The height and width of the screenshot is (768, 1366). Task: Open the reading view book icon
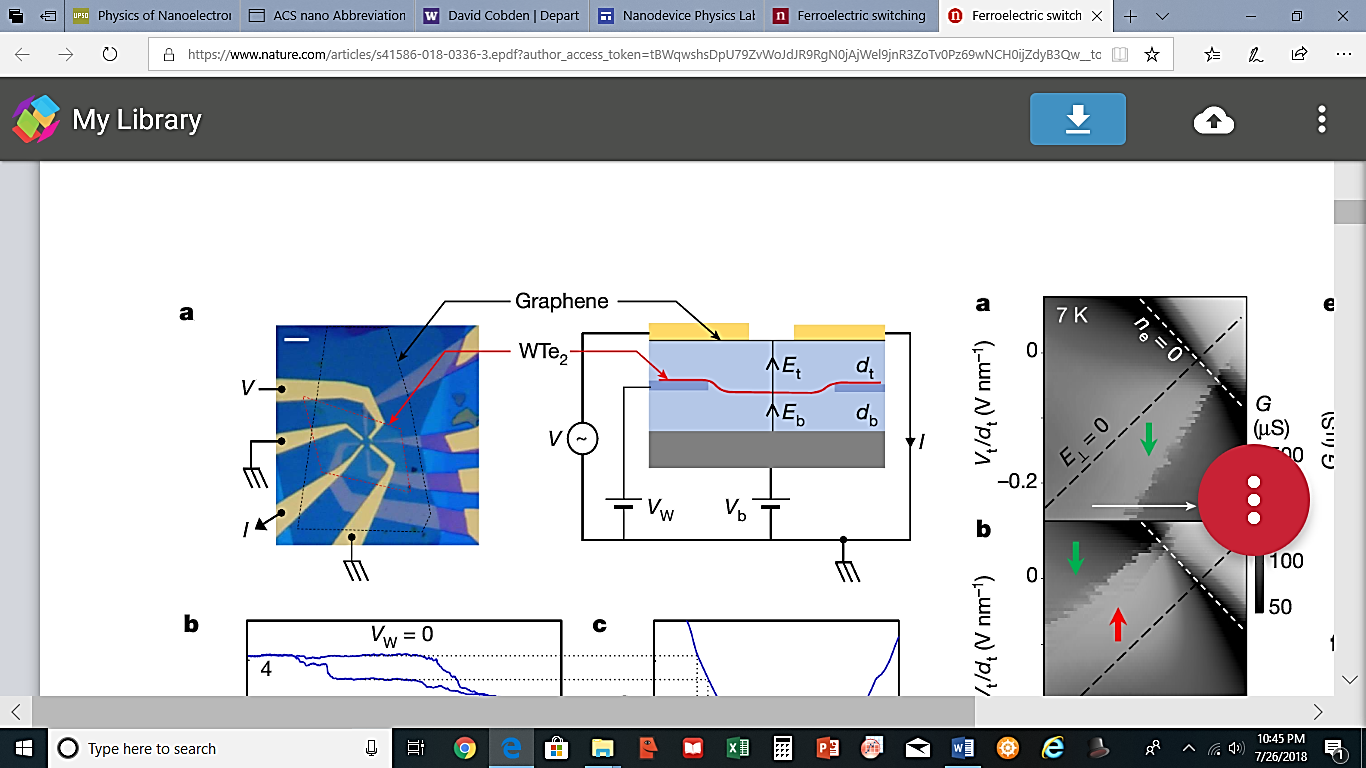[1120, 54]
